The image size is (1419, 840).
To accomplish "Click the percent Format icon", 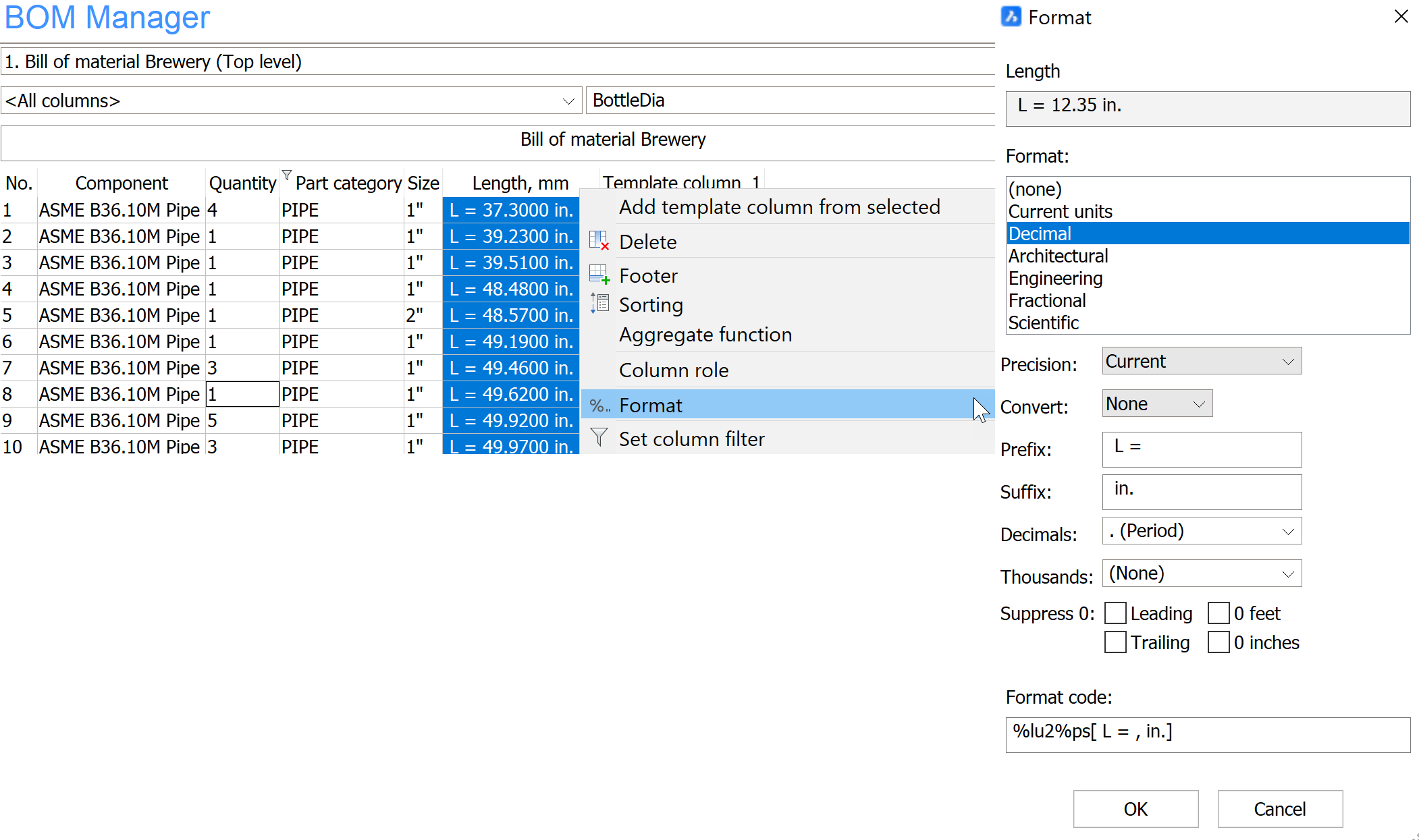I will (x=599, y=405).
